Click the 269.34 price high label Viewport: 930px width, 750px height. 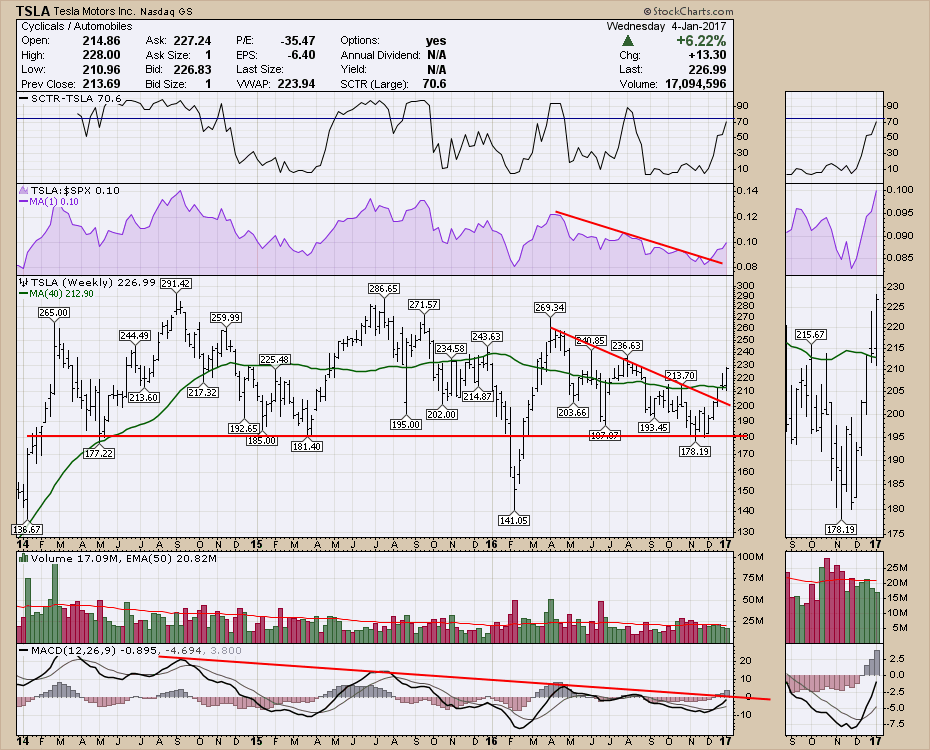[549, 307]
